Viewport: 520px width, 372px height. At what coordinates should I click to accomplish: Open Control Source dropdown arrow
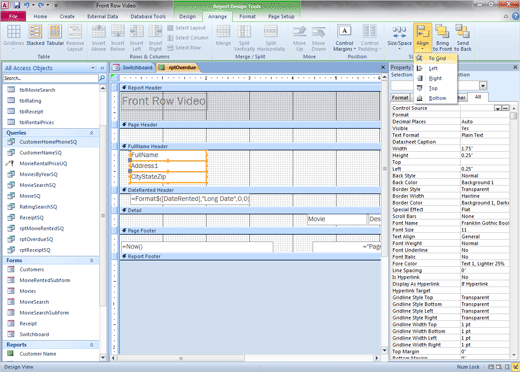(x=497, y=108)
